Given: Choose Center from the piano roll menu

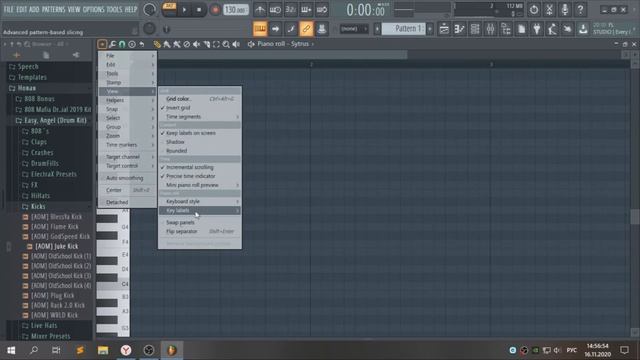Looking at the screenshot, I should pos(127,190).
